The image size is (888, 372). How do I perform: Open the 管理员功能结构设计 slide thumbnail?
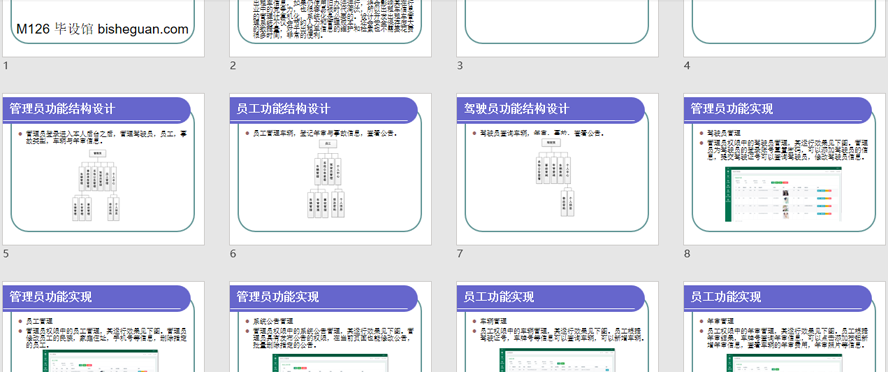[104, 169]
